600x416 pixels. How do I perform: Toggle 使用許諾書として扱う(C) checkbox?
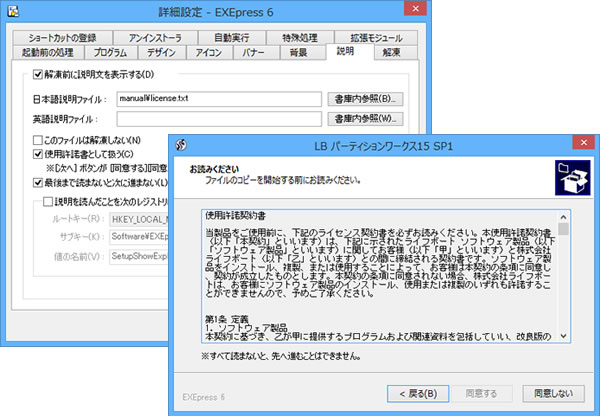[x=38, y=154]
